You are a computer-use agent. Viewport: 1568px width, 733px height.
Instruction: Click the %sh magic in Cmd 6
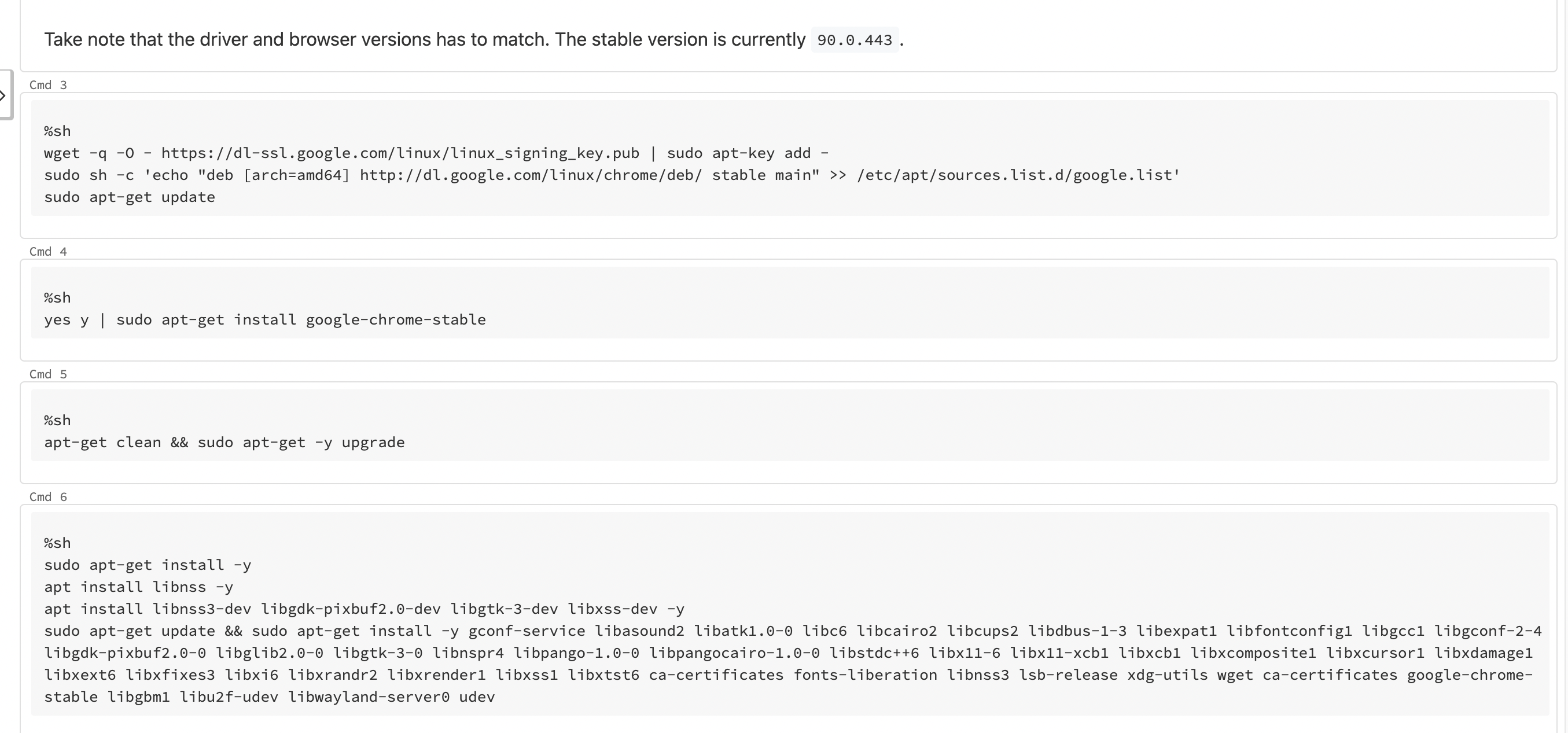tap(57, 543)
